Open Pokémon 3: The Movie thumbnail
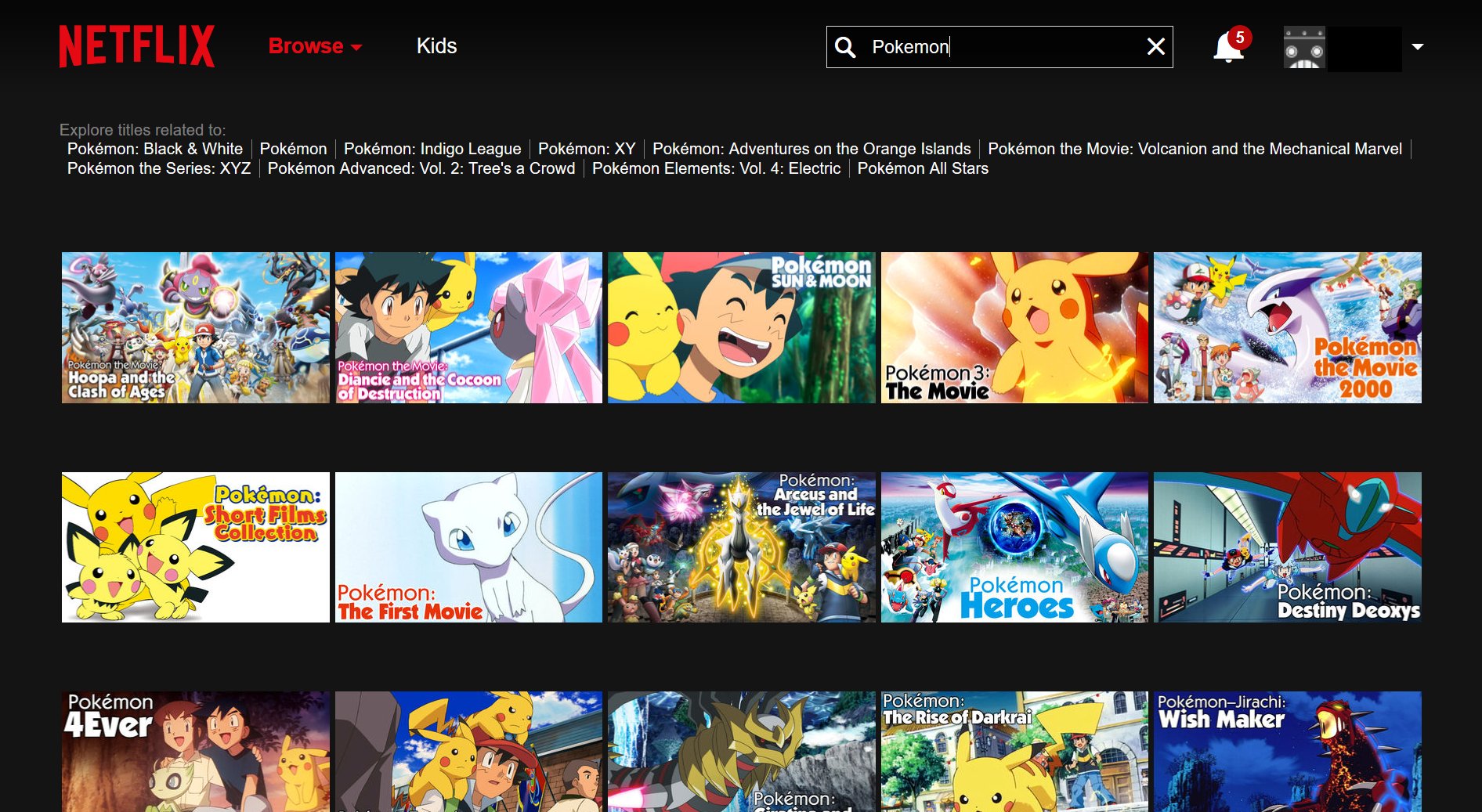The height and width of the screenshot is (812, 1482). pos(1014,327)
